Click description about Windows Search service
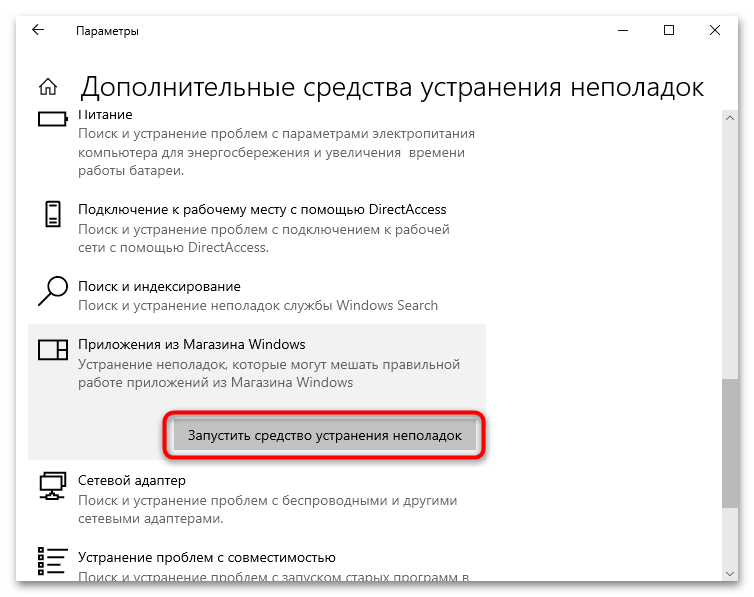 (258, 306)
